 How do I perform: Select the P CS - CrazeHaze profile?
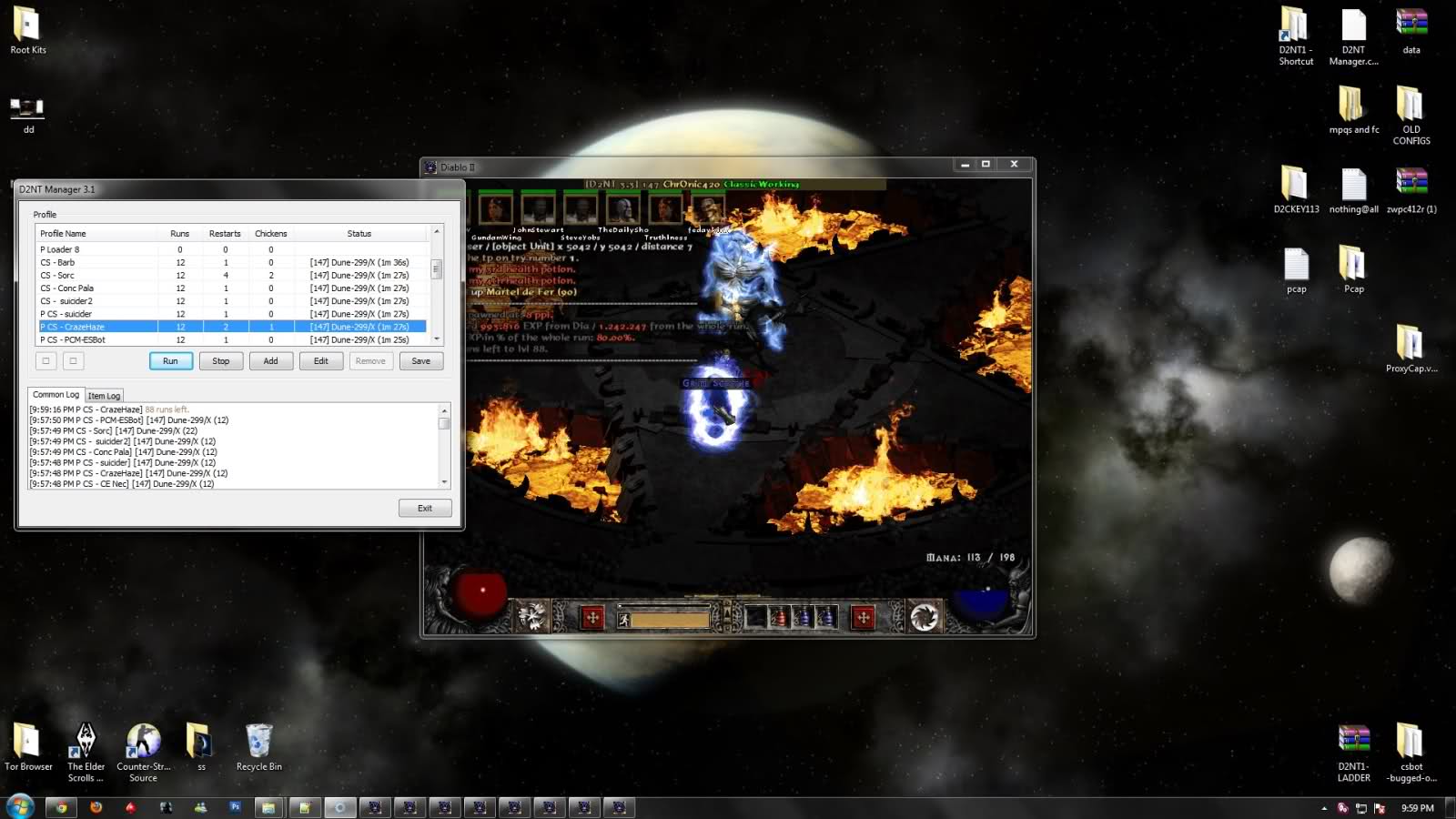232,327
